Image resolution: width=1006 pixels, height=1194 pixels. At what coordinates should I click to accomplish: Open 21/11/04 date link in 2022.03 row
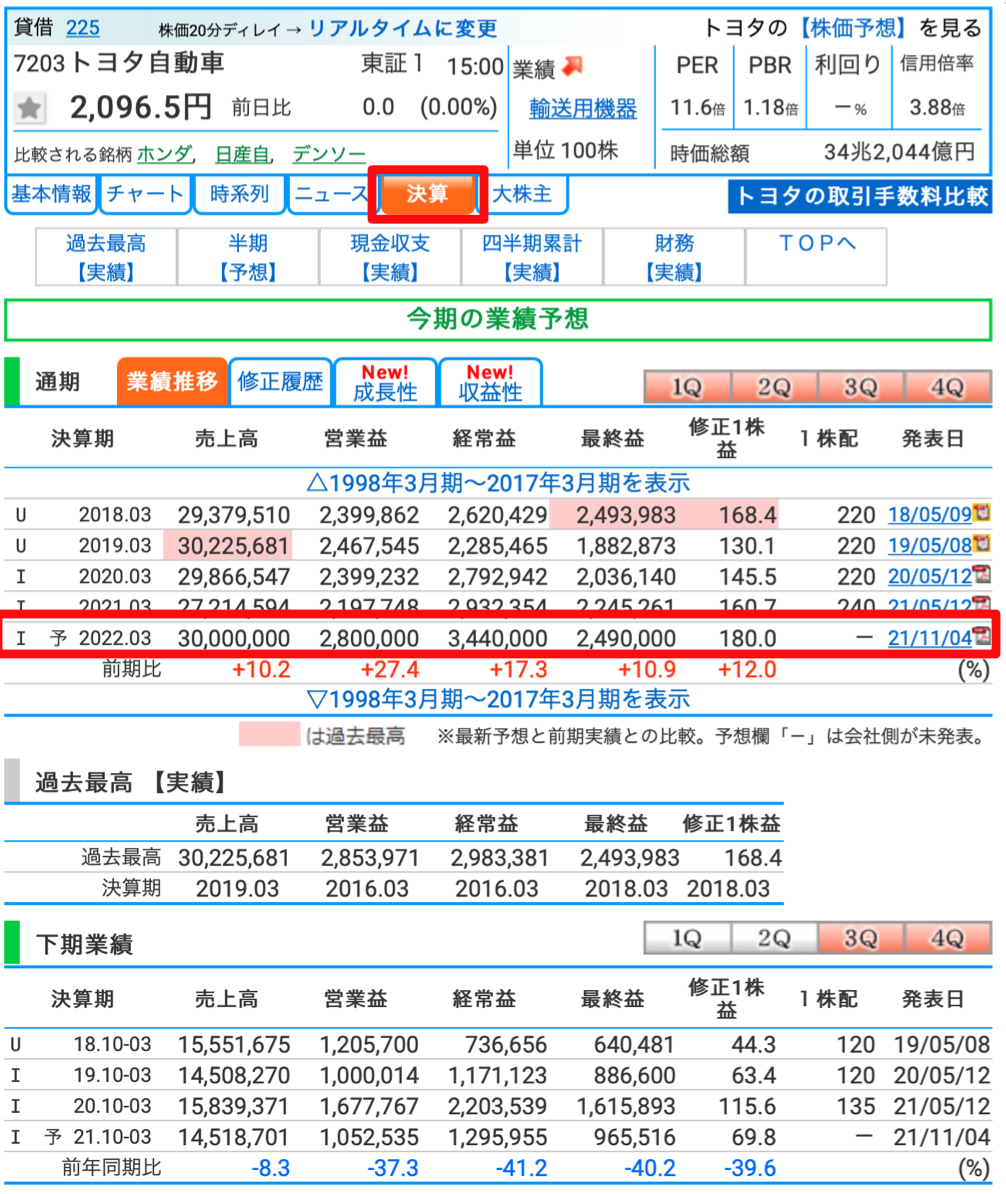[930, 638]
